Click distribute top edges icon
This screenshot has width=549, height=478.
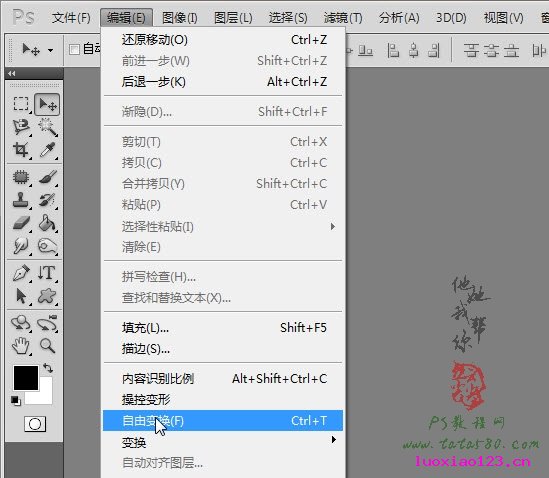pyautogui.click(x=471, y=50)
